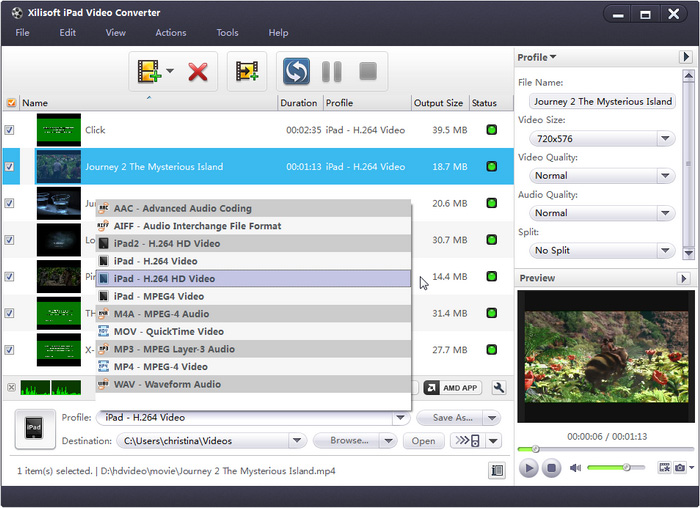Click the AMD APP acceleration button
The width and height of the screenshot is (700, 508).
(452, 388)
